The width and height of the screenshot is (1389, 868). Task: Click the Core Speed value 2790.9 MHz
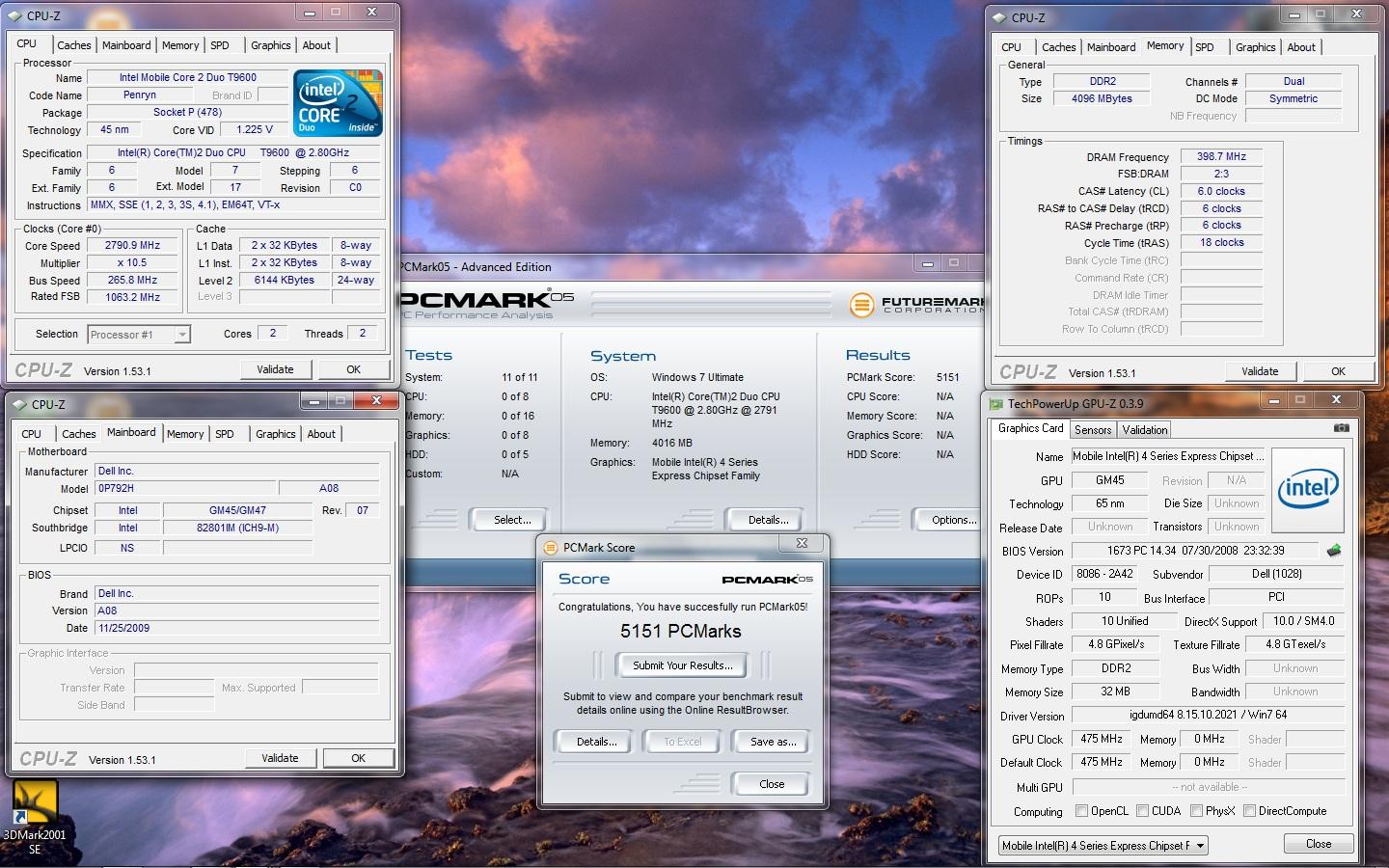pos(133,245)
